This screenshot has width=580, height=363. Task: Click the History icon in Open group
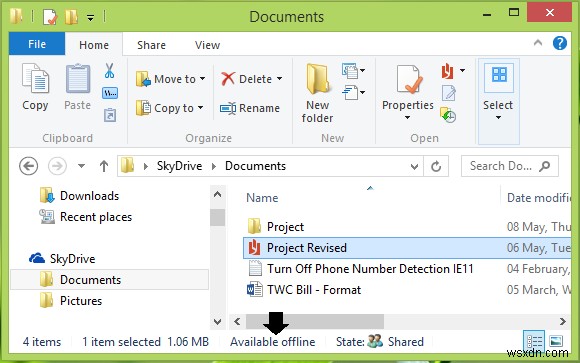[448, 115]
